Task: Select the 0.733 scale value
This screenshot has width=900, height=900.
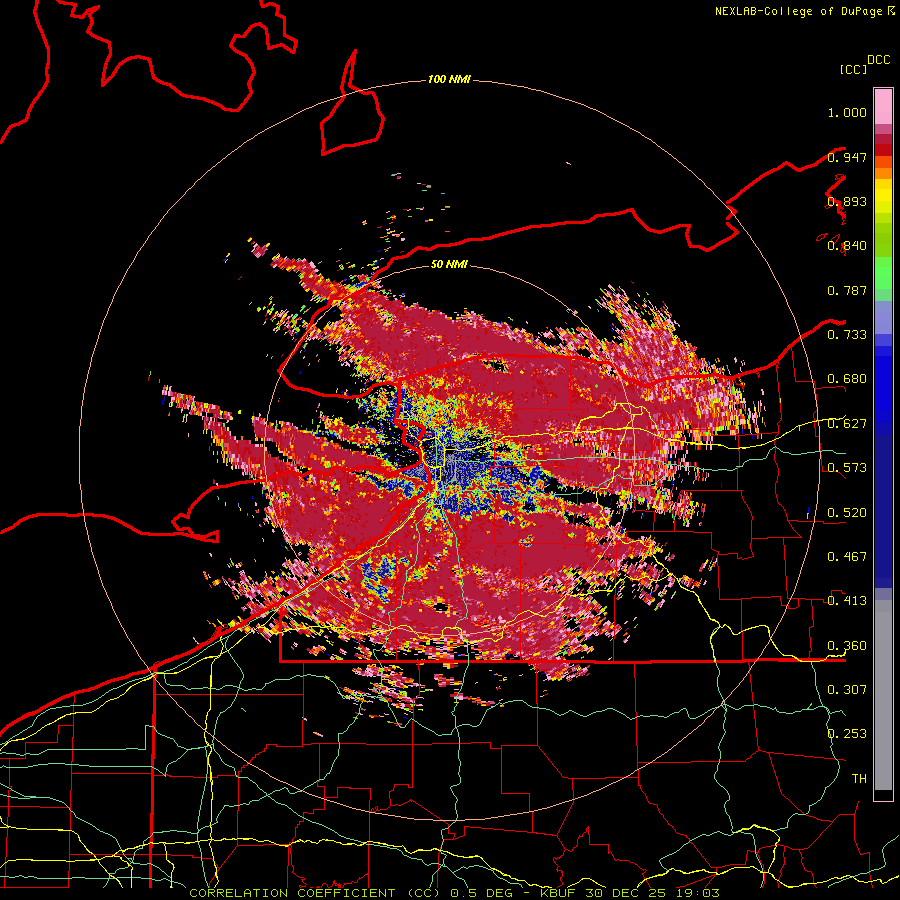Action: tap(847, 334)
